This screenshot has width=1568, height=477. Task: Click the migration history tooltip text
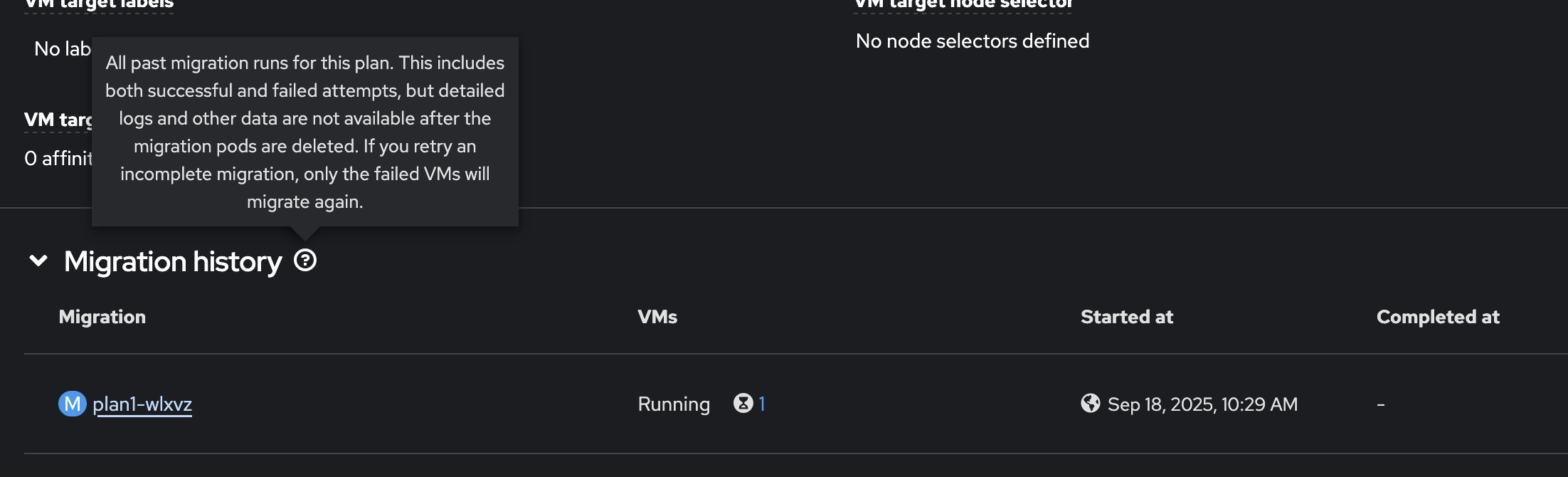point(305,132)
